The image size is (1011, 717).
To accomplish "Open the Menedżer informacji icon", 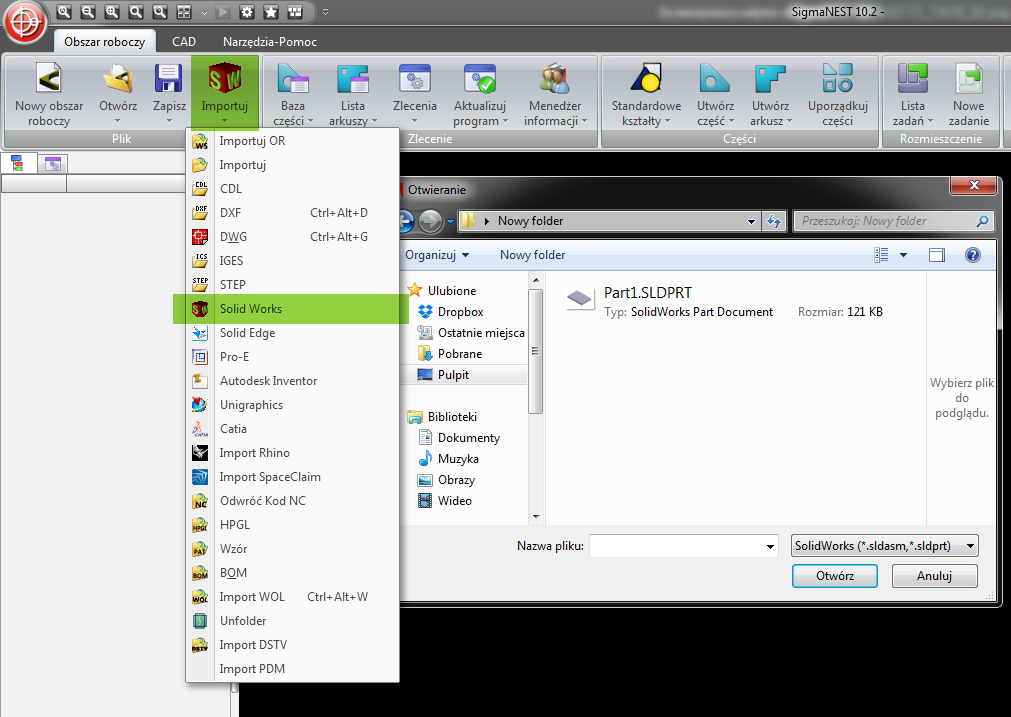I will coord(555,79).
